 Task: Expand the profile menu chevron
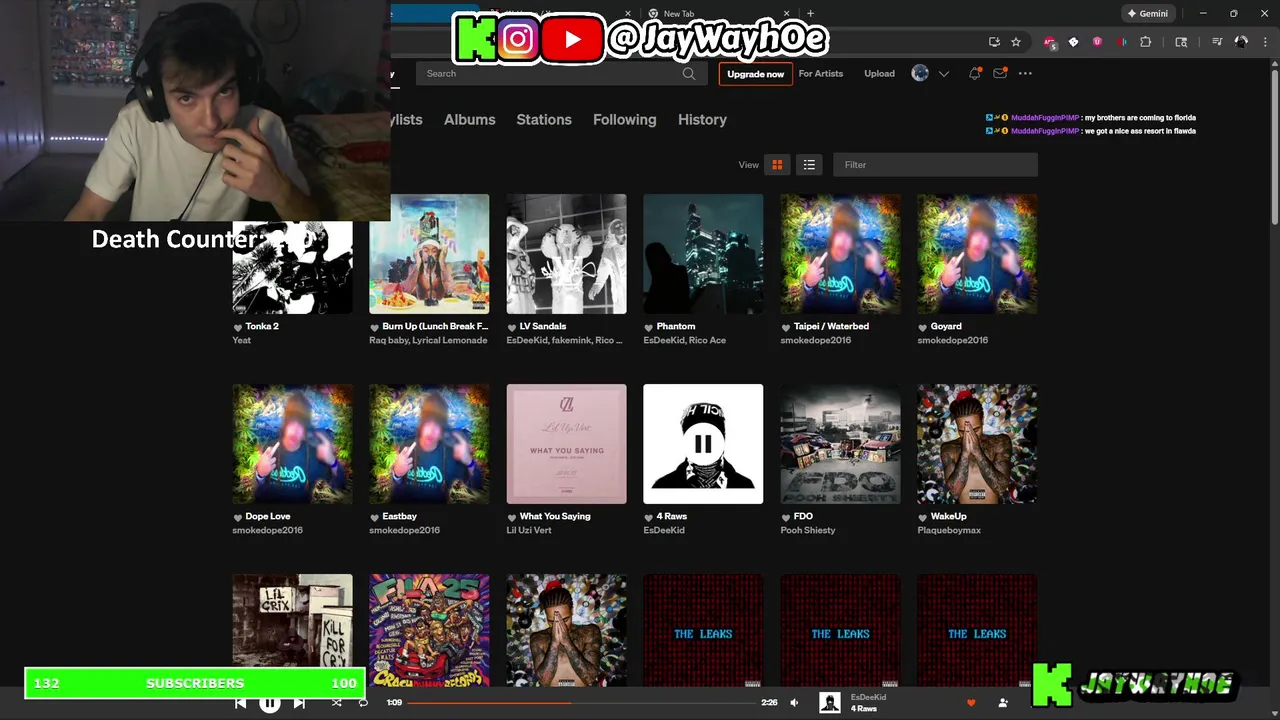pos(943,74)
